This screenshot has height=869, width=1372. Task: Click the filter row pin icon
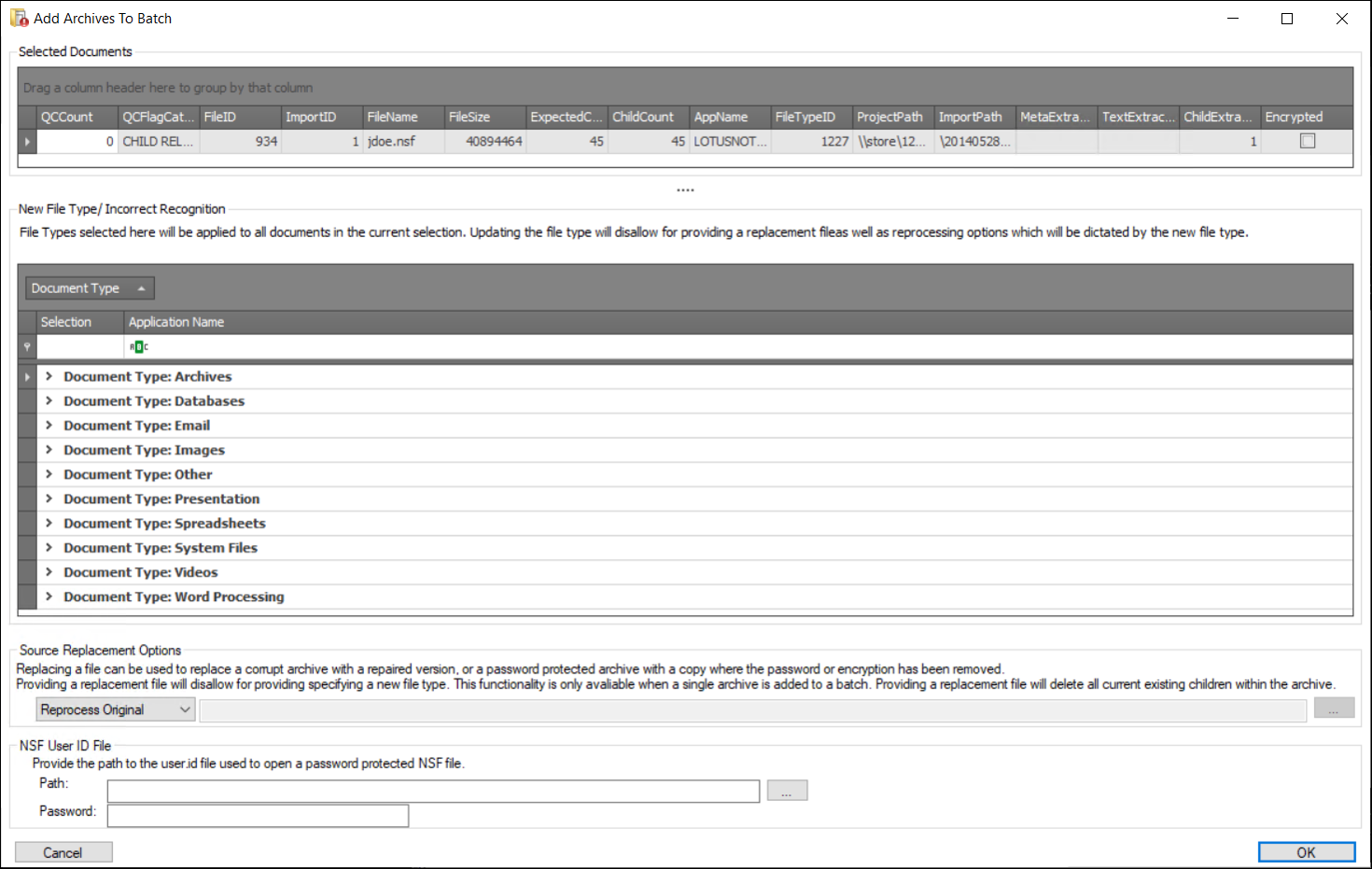(x=27, y=347)
